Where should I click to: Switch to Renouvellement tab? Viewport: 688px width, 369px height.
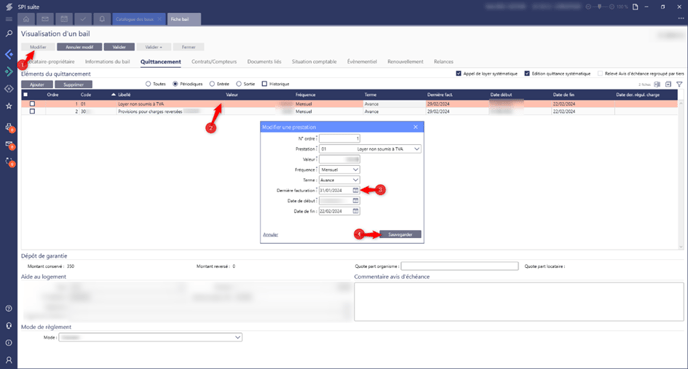point(405,61)
